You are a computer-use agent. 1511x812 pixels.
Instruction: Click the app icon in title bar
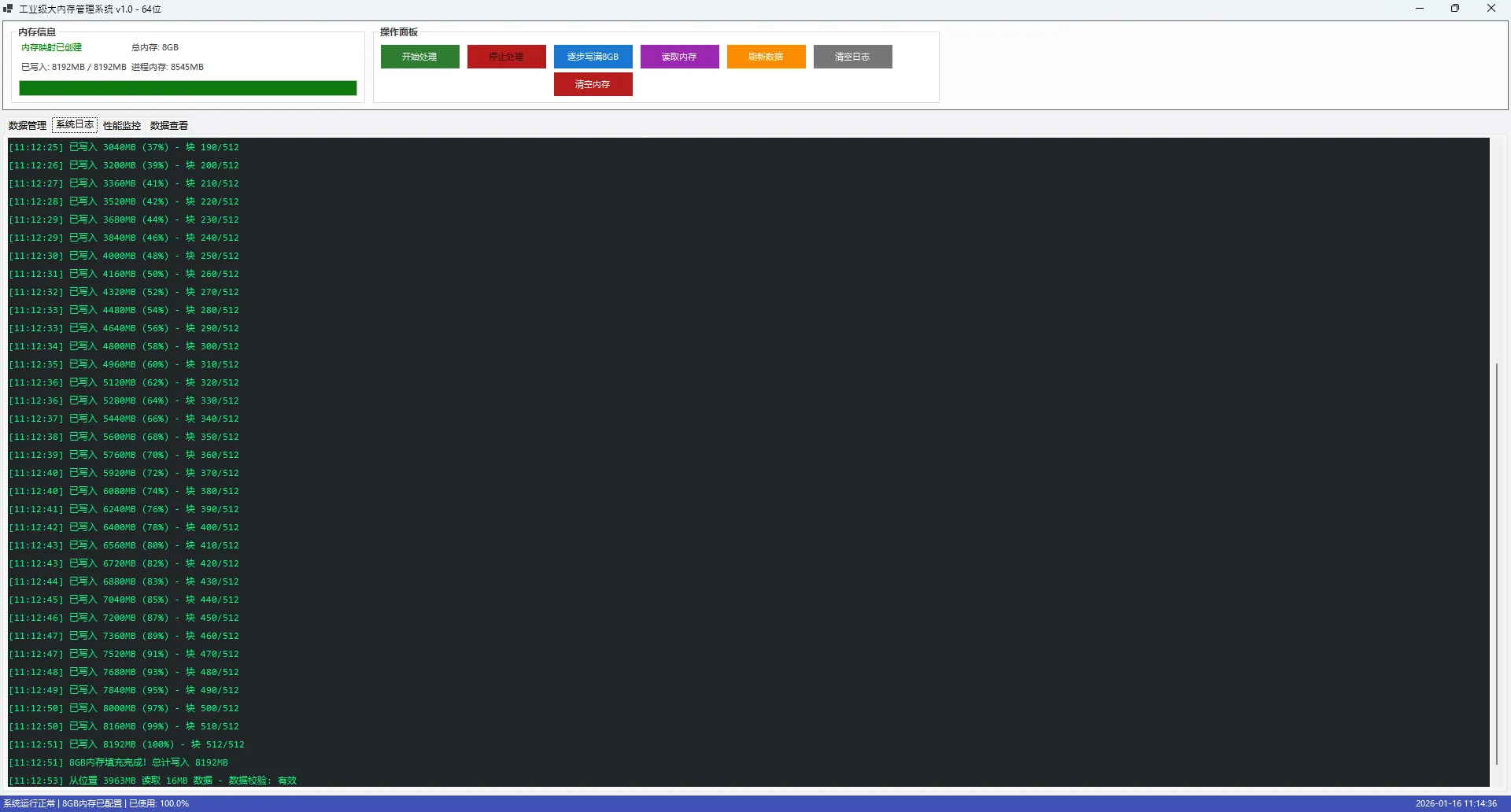tap(9, 9)
